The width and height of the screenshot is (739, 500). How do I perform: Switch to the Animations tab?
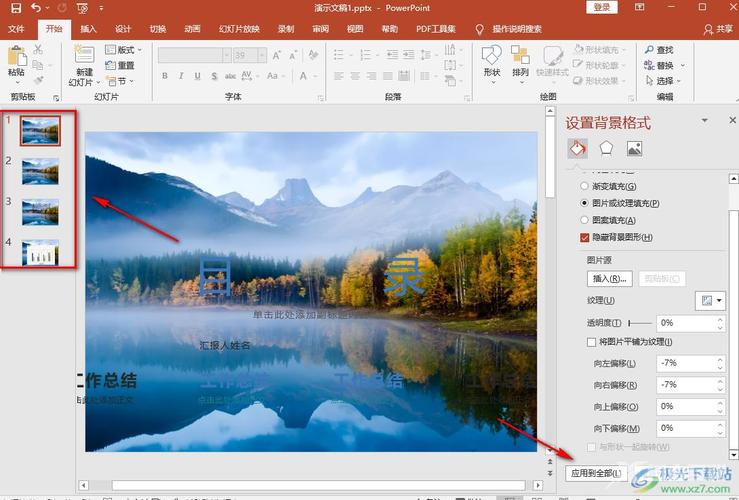click(x=192, y=29)
